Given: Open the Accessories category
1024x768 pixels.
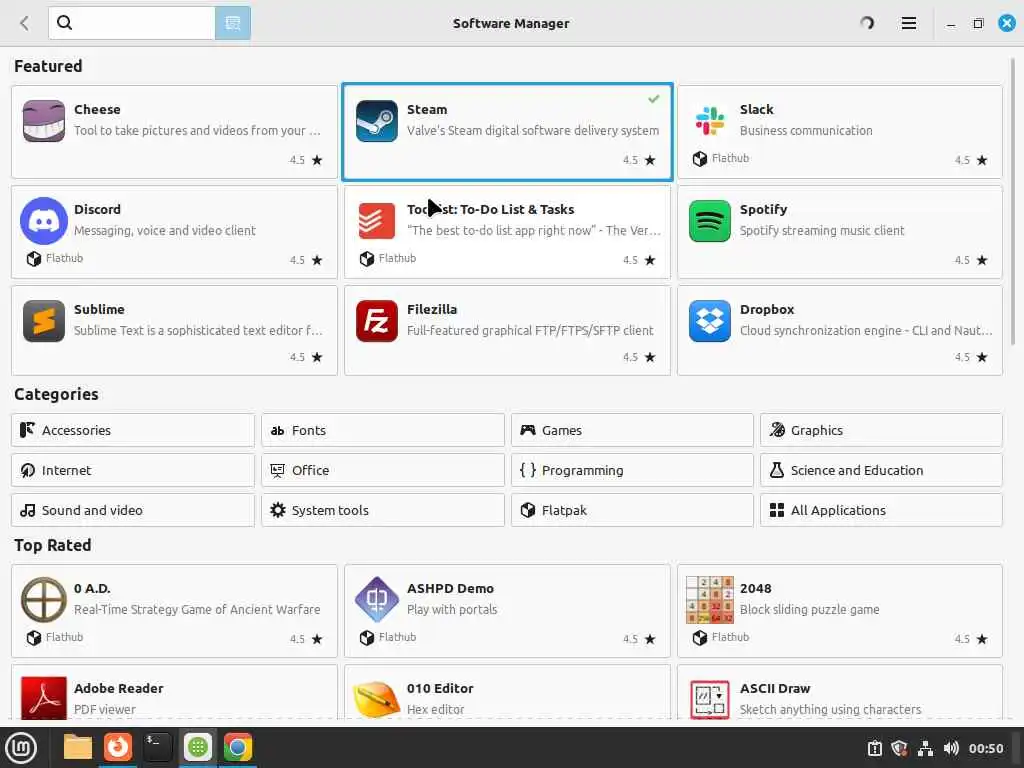Looking at the screenshot, I should 133,430.
